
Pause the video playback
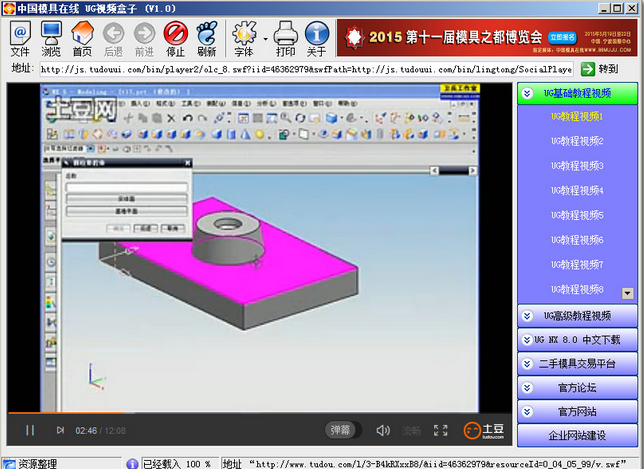[x=30, y=430]
